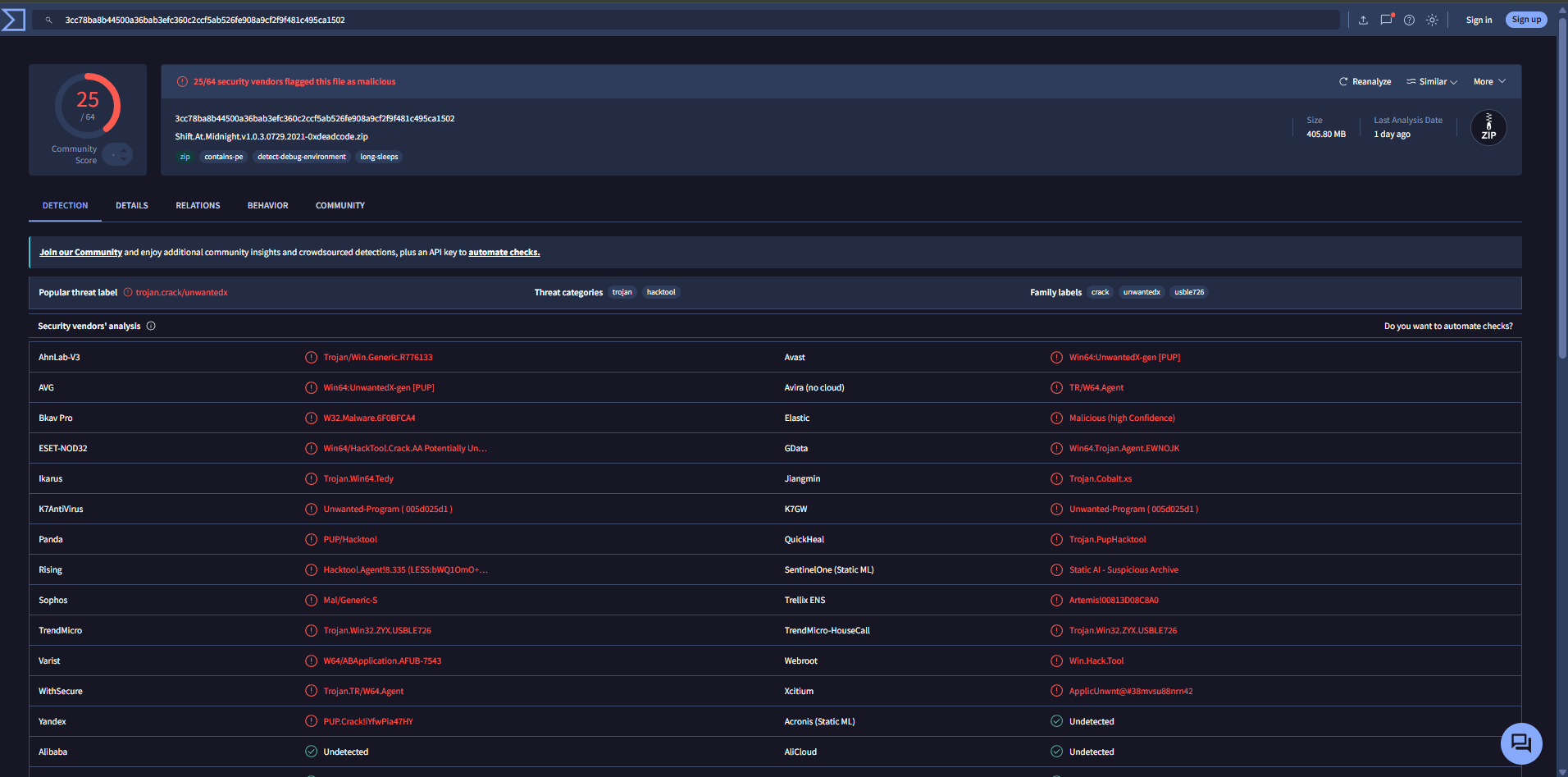Open the help question mark icon
Image resolution: width=1568 pixels, height=777 pixels.
pos(1409,20)
